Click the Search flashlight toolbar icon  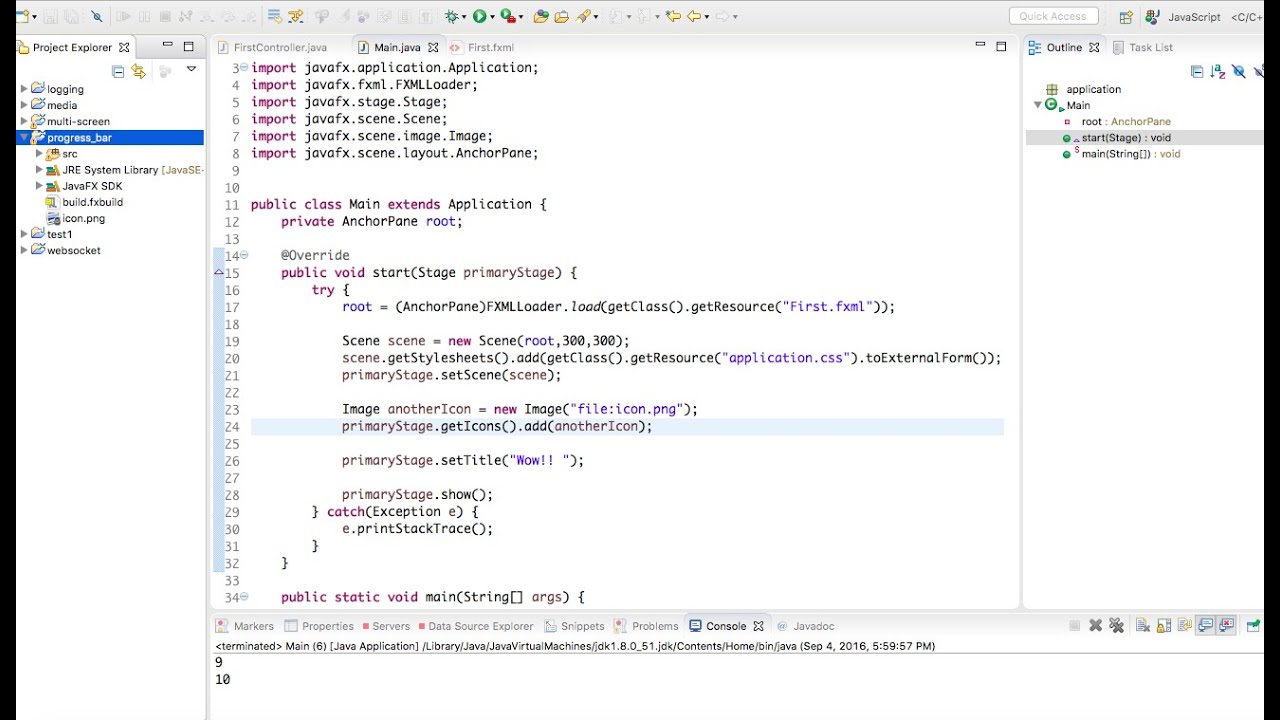(583, 16)
